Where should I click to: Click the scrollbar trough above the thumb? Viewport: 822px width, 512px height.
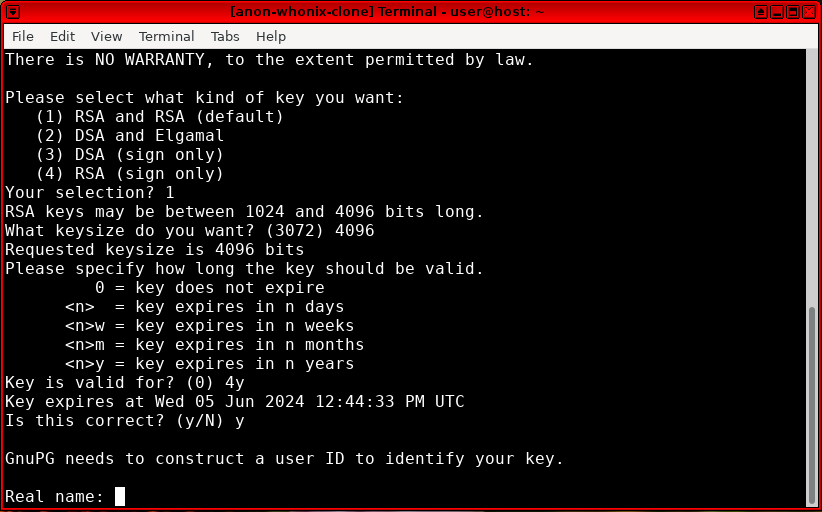click(x=810, y=180)
